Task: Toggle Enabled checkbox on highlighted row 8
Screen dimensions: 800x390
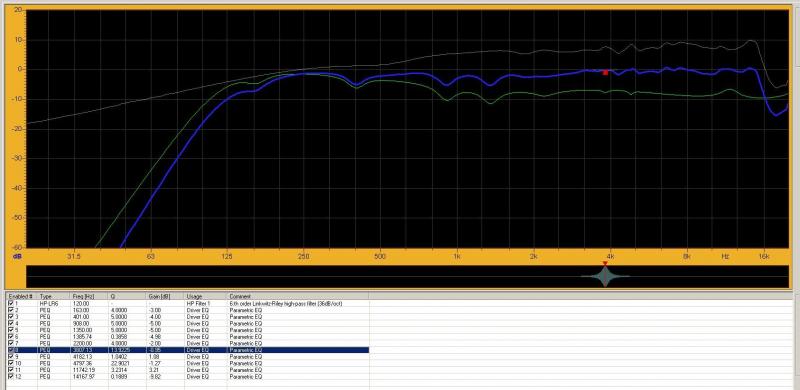Action: click(x=11, y=350)
